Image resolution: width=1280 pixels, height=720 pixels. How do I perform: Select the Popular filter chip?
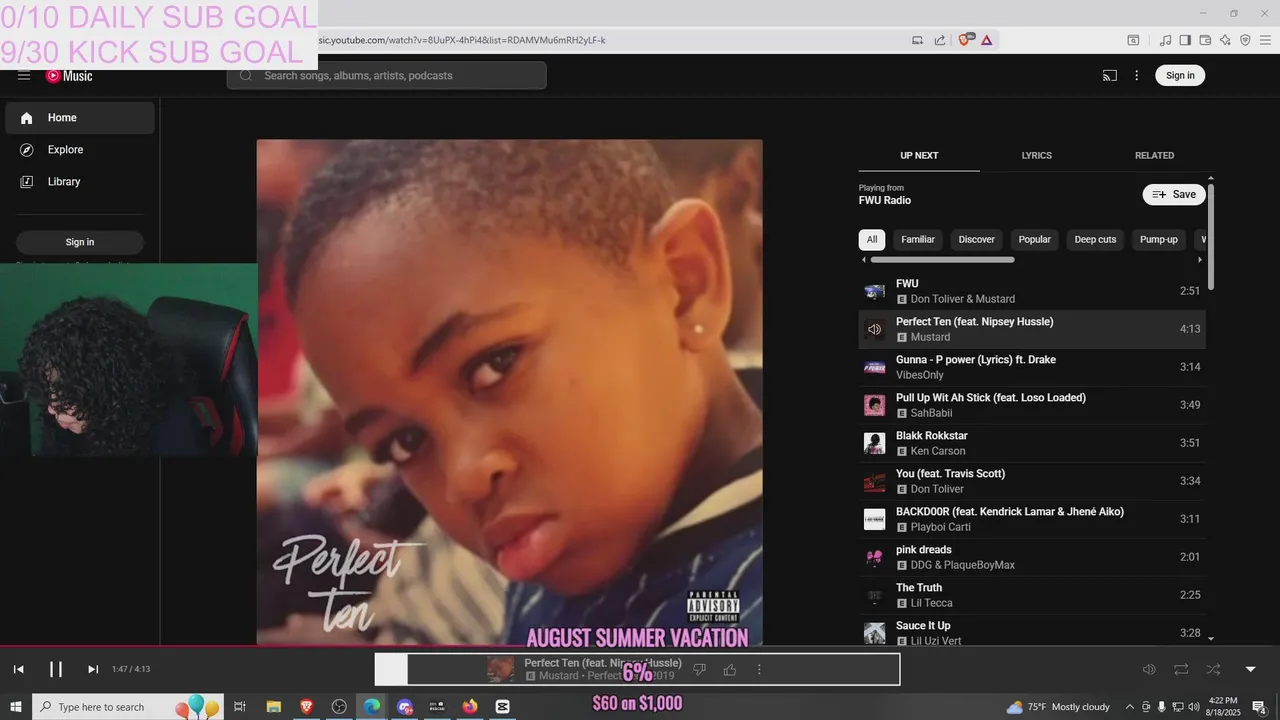coord(1035,239)
